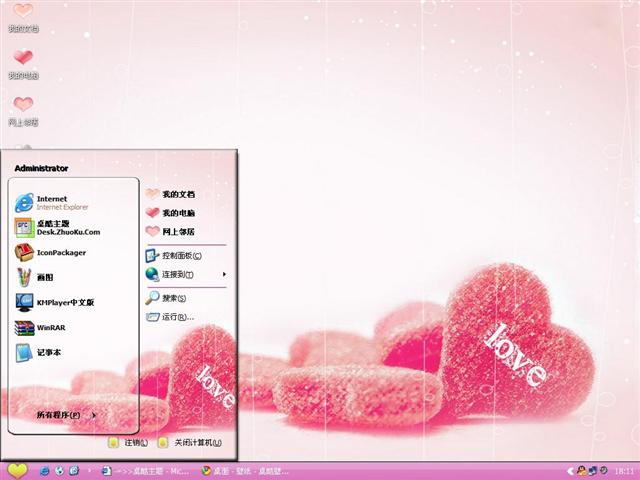This screenshot has width=640, height=480.
Task: Open the 画图 paint program
Action: click(x=45, y=277)
